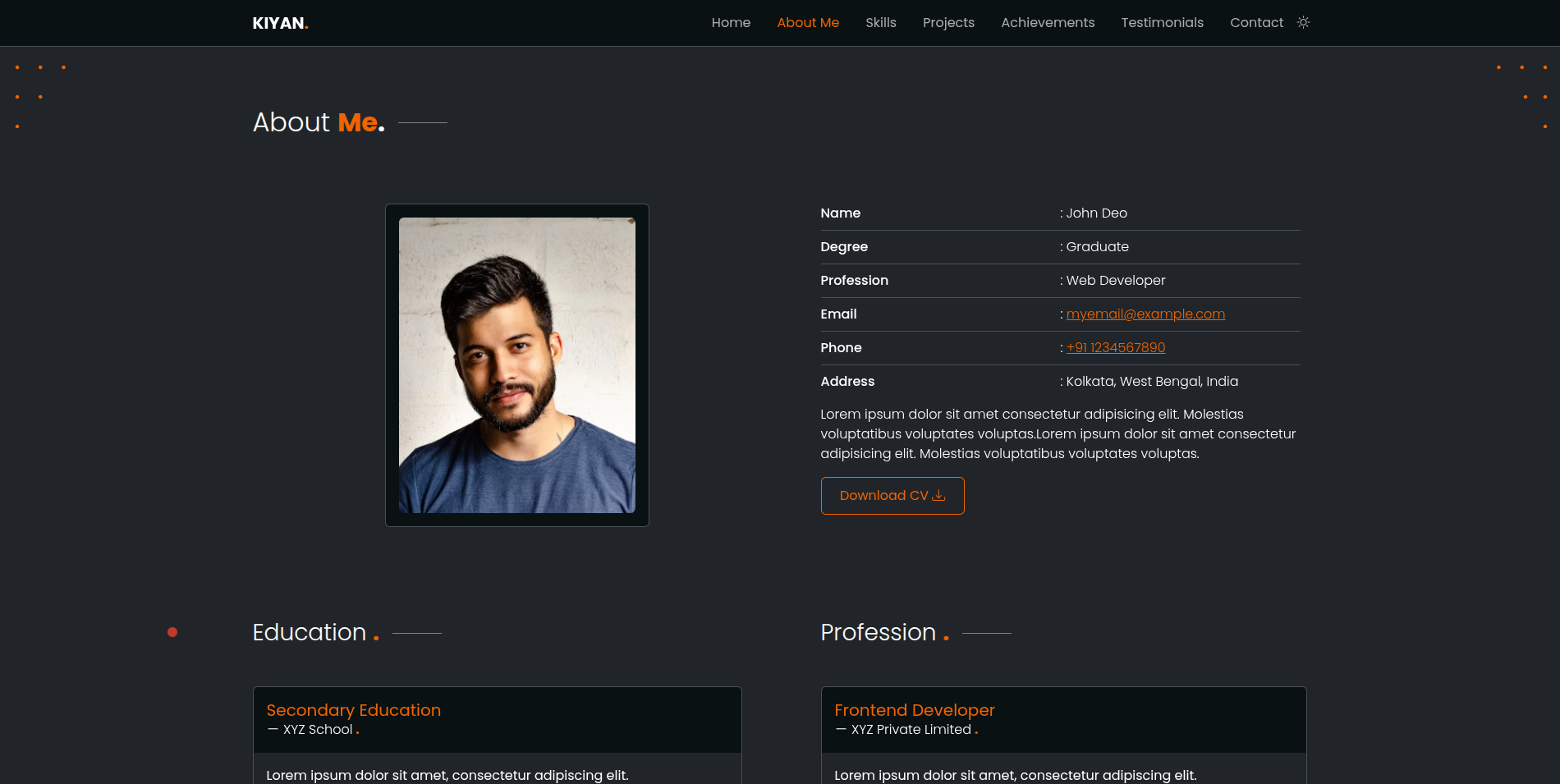Click the About Me section heading
The width and height of the screenshot is (1560, 784).
(319, 122)
